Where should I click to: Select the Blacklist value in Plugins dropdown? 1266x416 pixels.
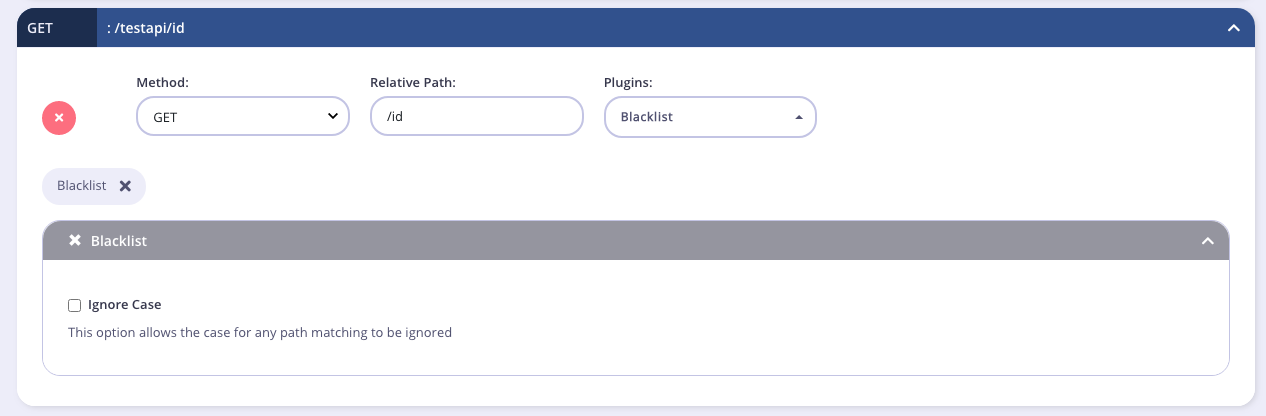pos(647,117)
